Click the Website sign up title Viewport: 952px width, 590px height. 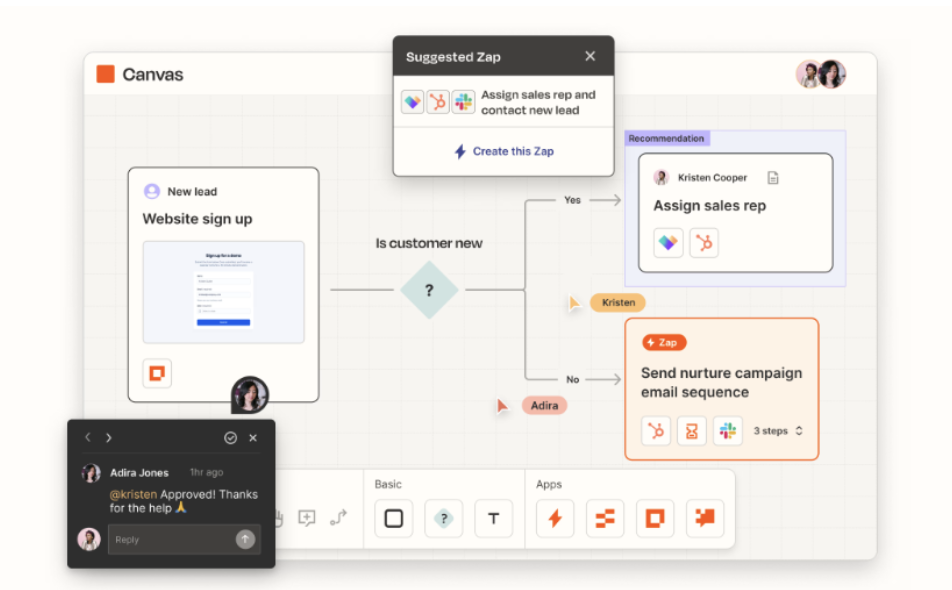197,219
